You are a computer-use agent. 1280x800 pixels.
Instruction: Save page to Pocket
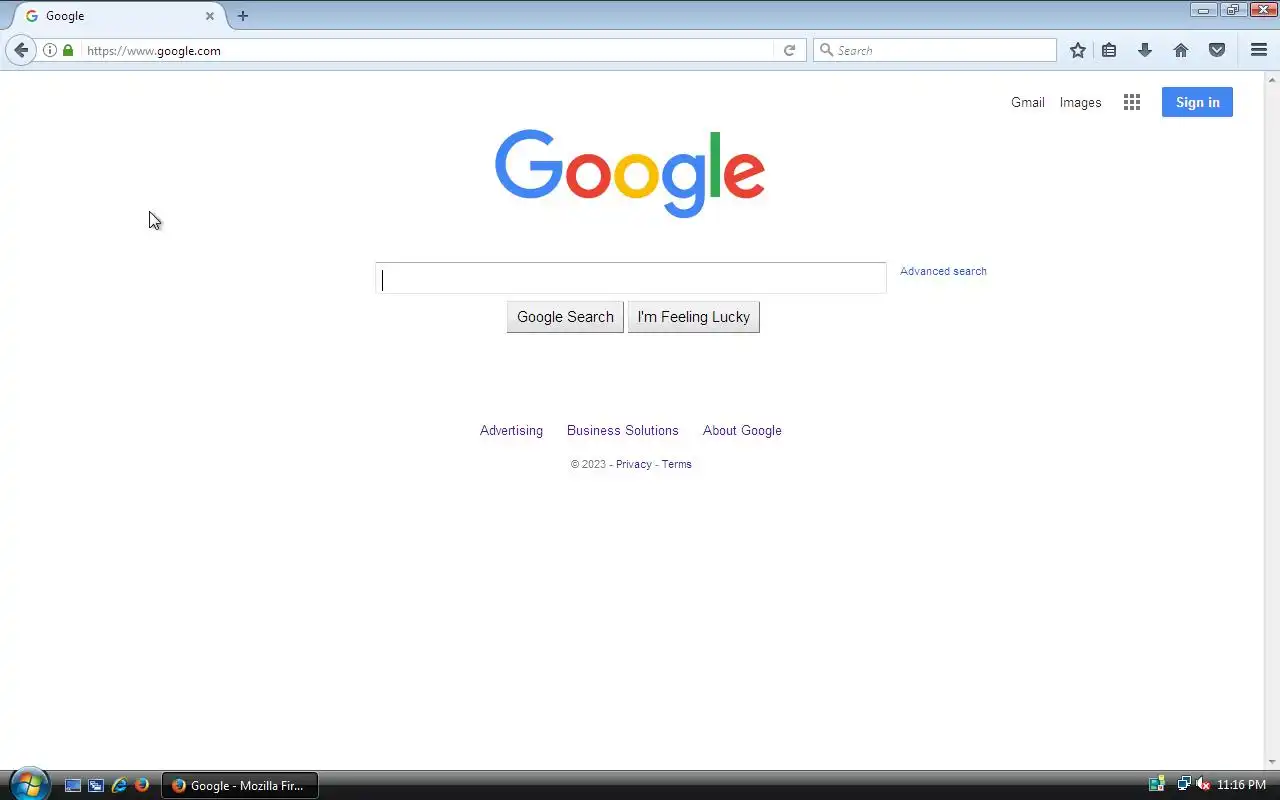coord(1217,50)
